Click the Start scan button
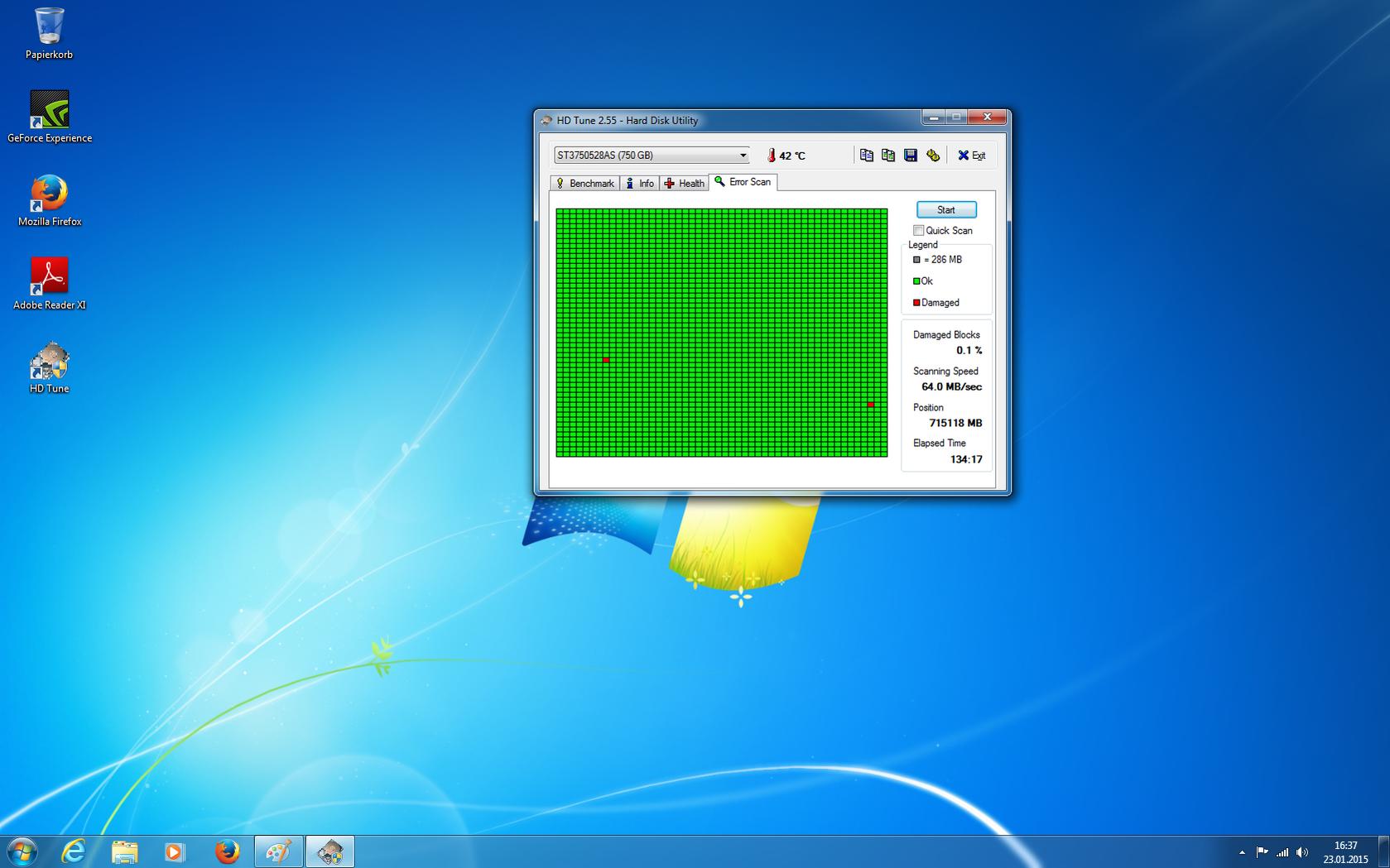The height and width of the screenshot is (868, 1390). pos(946,210)
